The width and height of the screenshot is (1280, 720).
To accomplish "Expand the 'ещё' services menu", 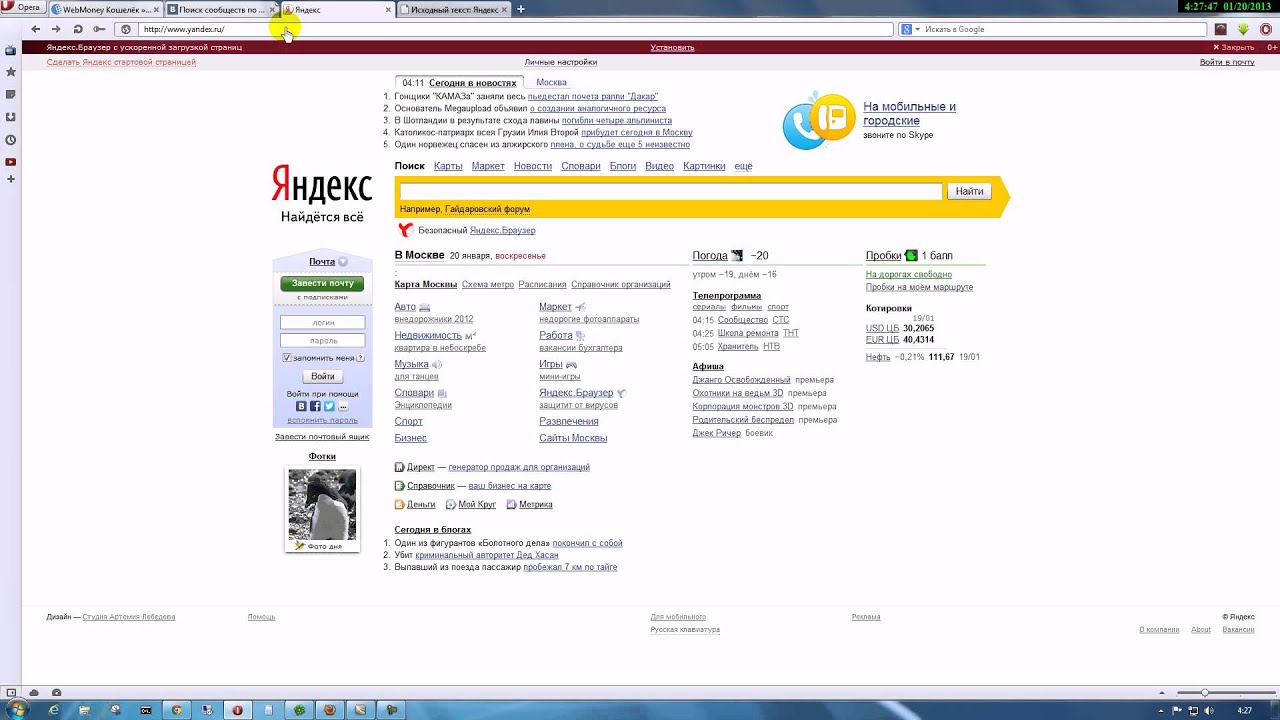I will [x=743, y=166].
